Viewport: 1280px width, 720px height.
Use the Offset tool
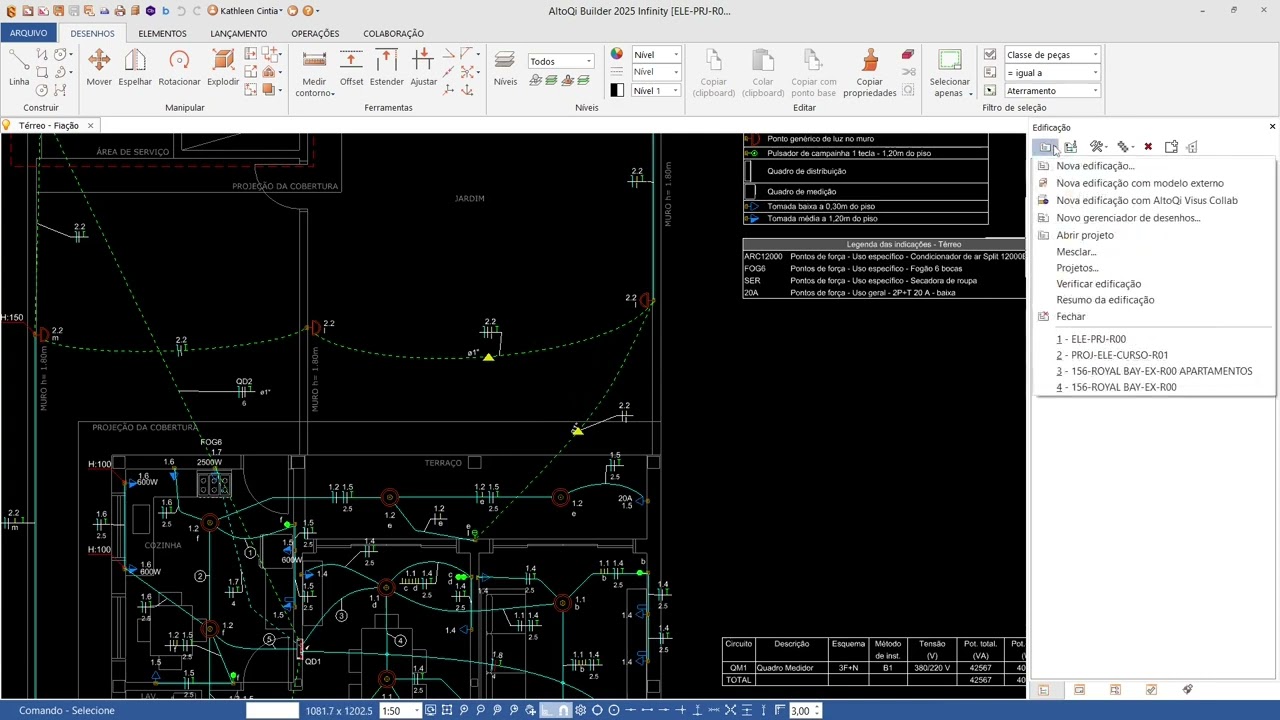[x=351, y=68]
